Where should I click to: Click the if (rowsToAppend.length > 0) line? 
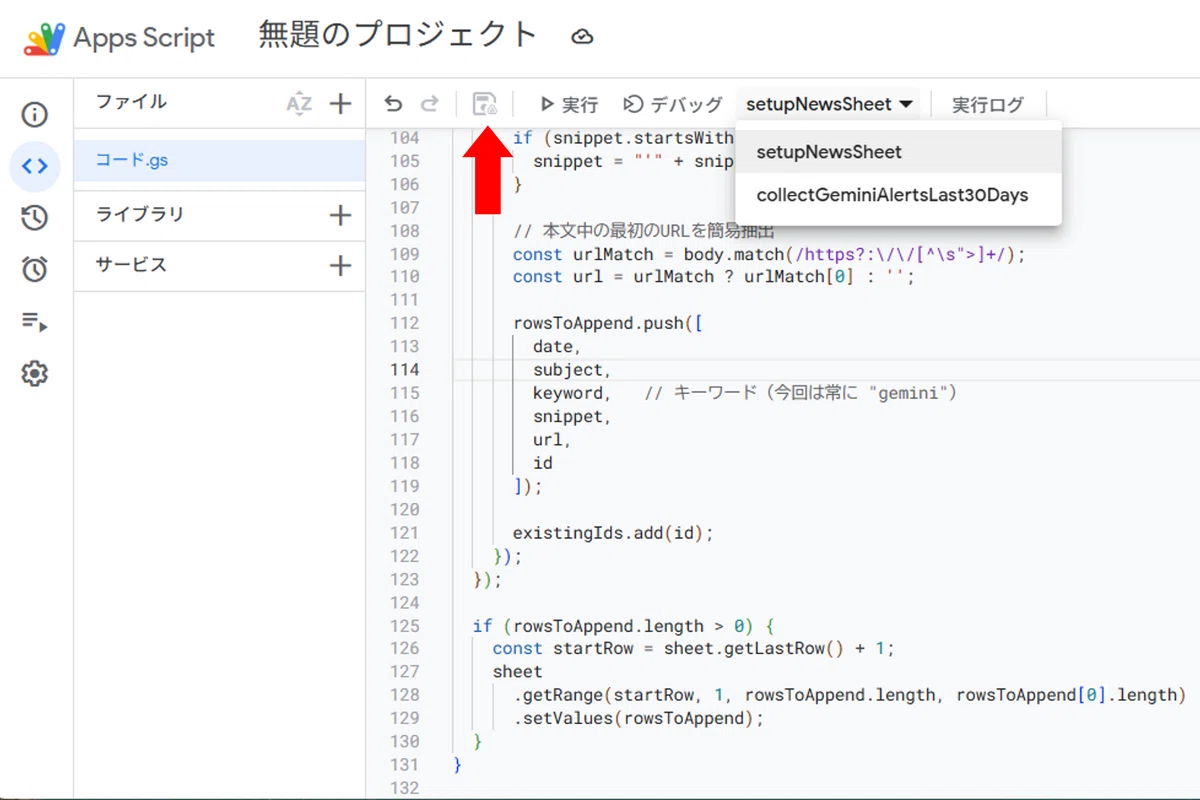pos(624,626)
